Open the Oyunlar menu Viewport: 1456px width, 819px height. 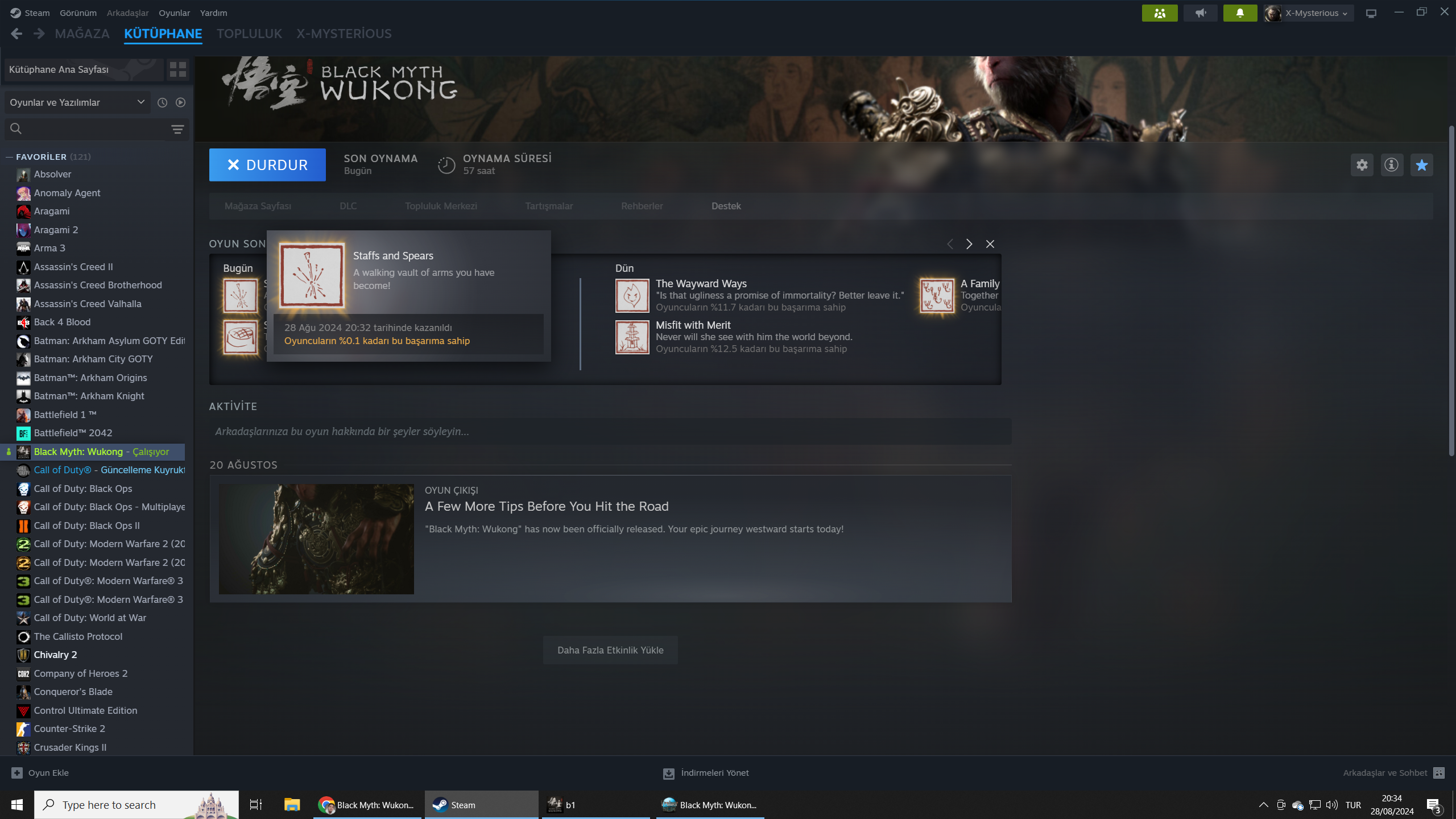click(174, 13)
